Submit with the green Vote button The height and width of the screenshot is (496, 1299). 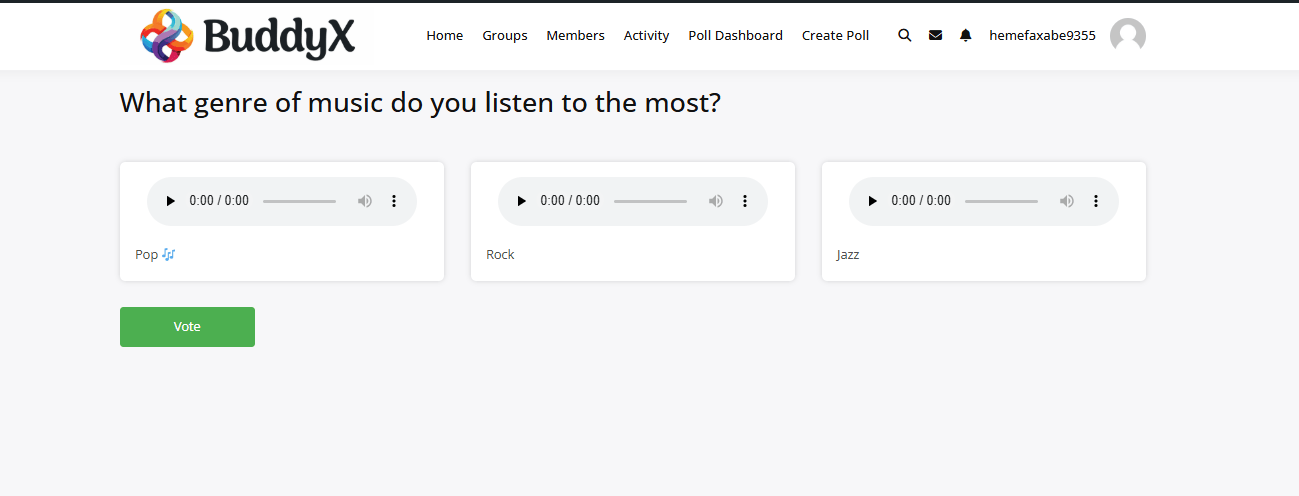coord(187,327)
